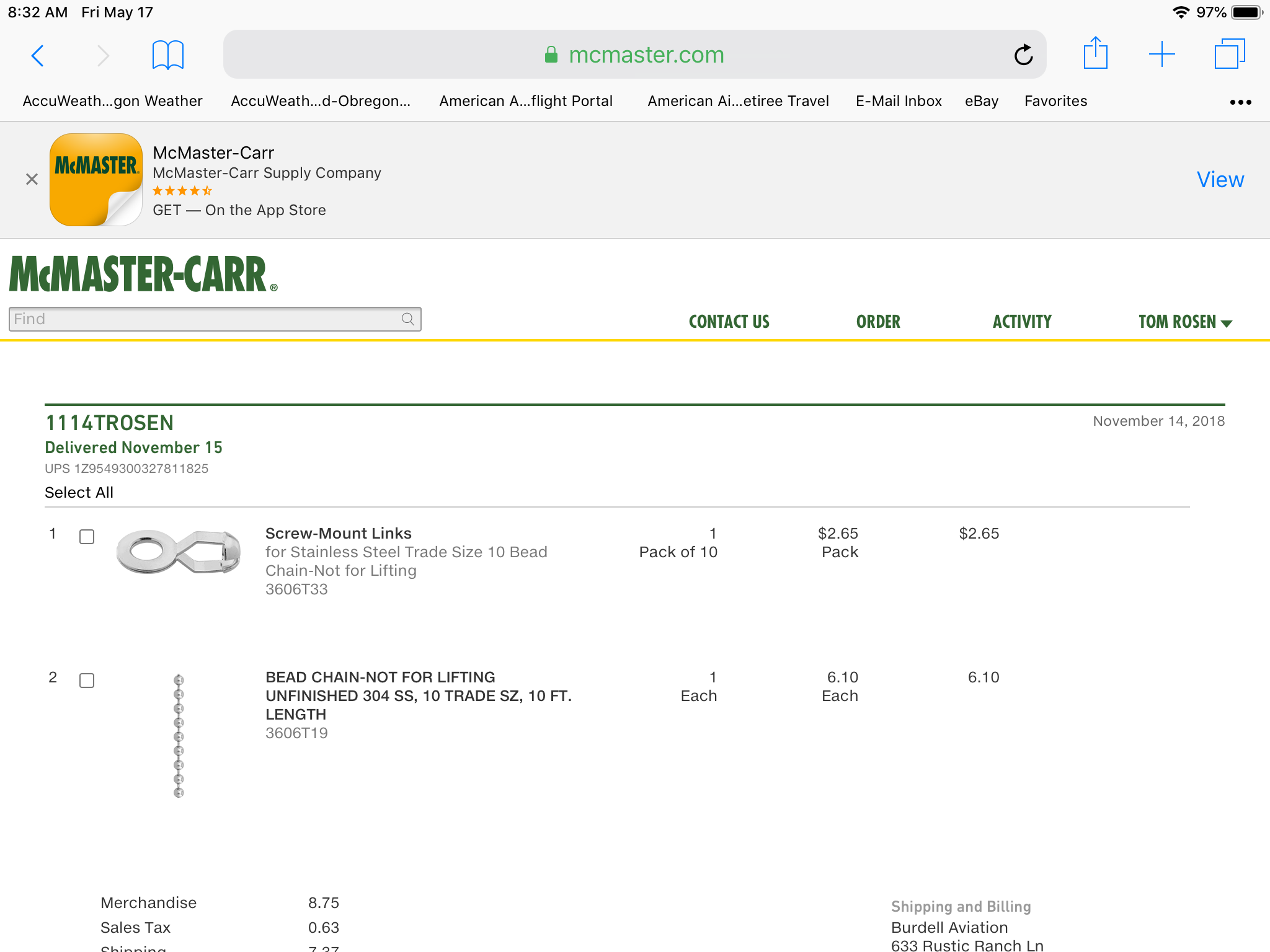The height and width of the screenshot is (952, 1270).
Task: Click Select All for the order
Action: 79,493
